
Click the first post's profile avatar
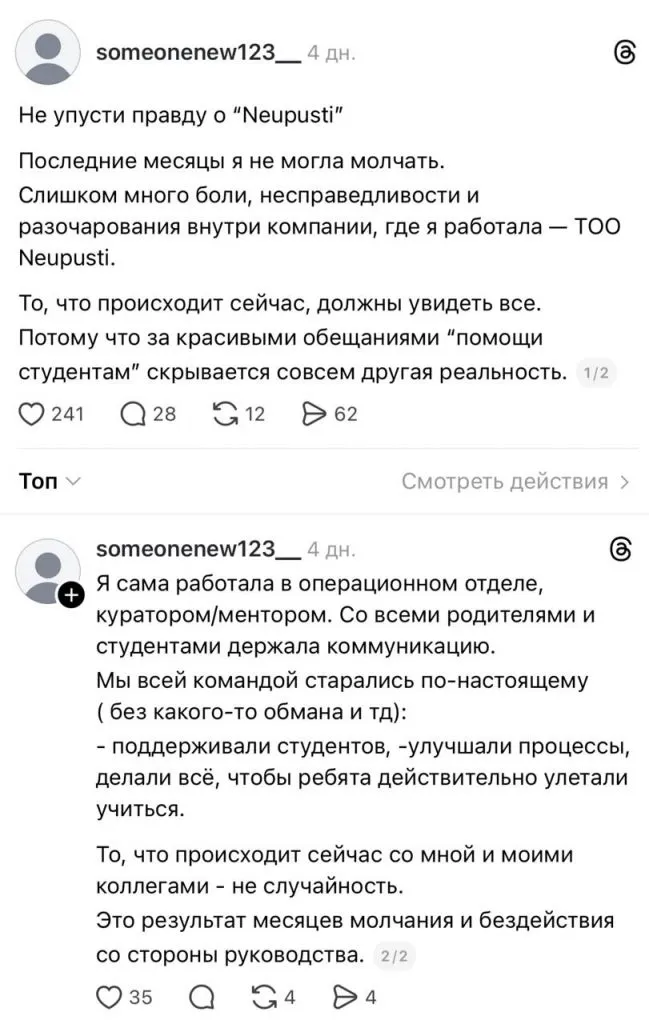tap(50, 55)
